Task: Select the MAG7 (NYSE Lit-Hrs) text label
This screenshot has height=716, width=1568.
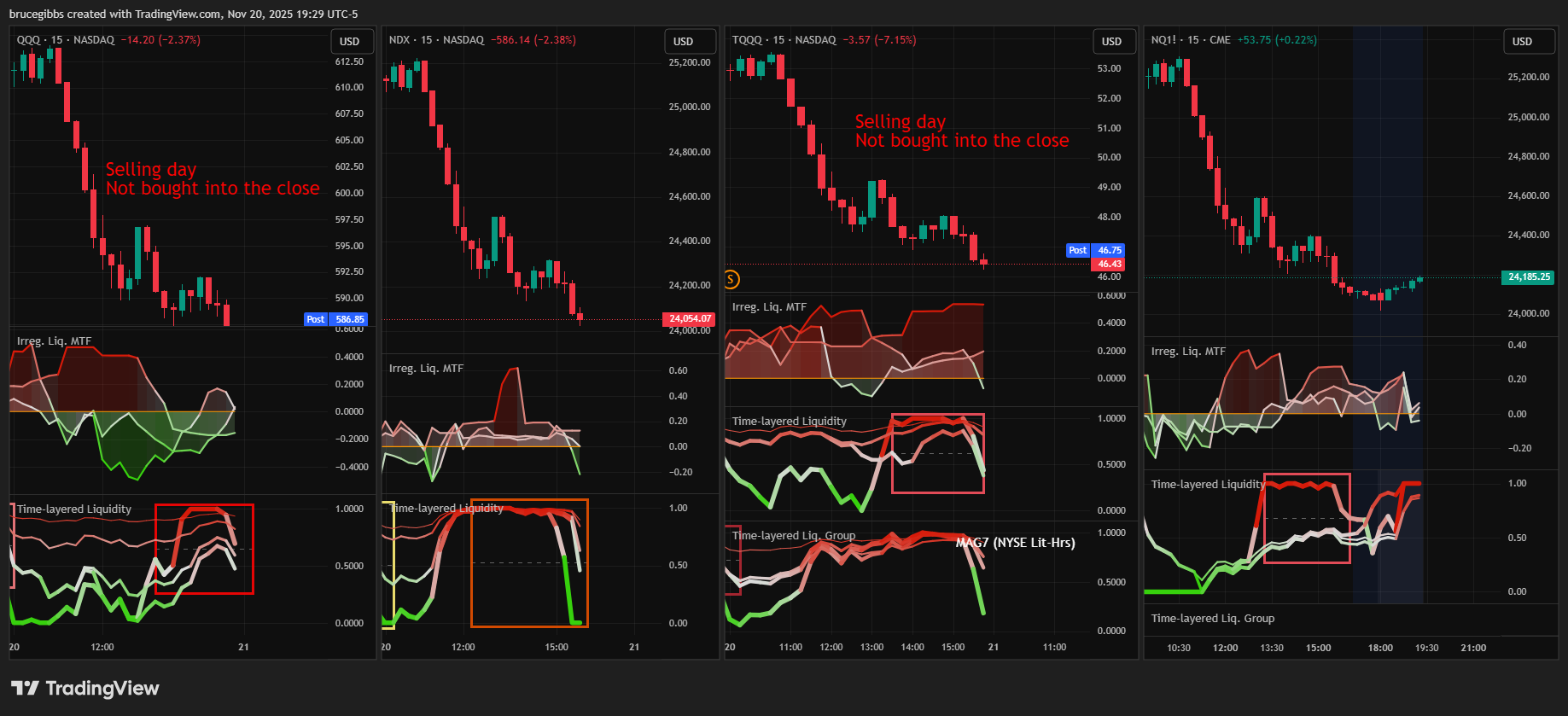Action: pyautogui.click(x=1015, y=543)
